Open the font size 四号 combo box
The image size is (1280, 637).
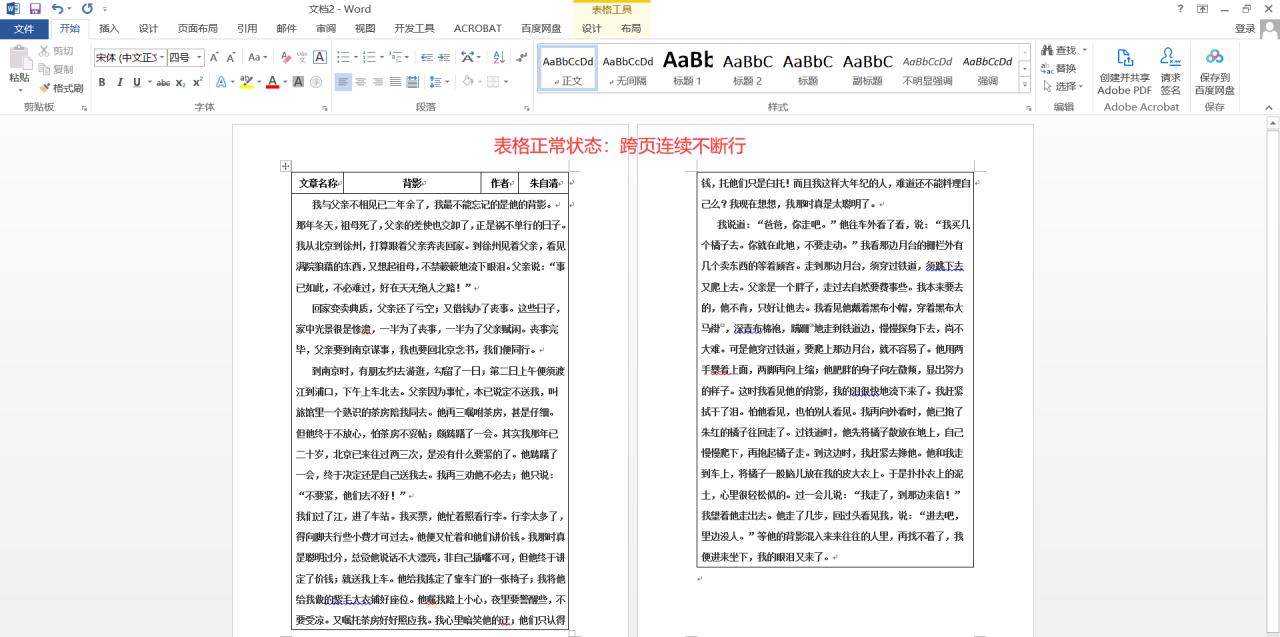pos(185,58)
